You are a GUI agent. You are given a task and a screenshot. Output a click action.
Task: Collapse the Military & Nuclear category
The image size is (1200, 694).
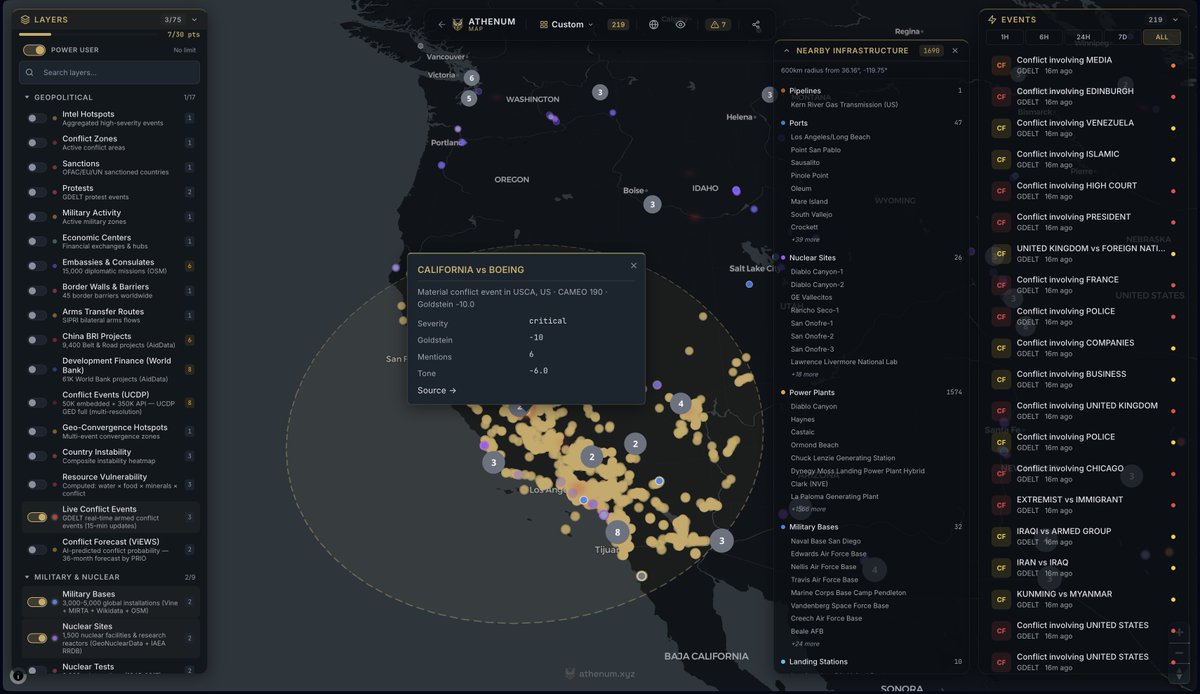[x=27, y=577]
